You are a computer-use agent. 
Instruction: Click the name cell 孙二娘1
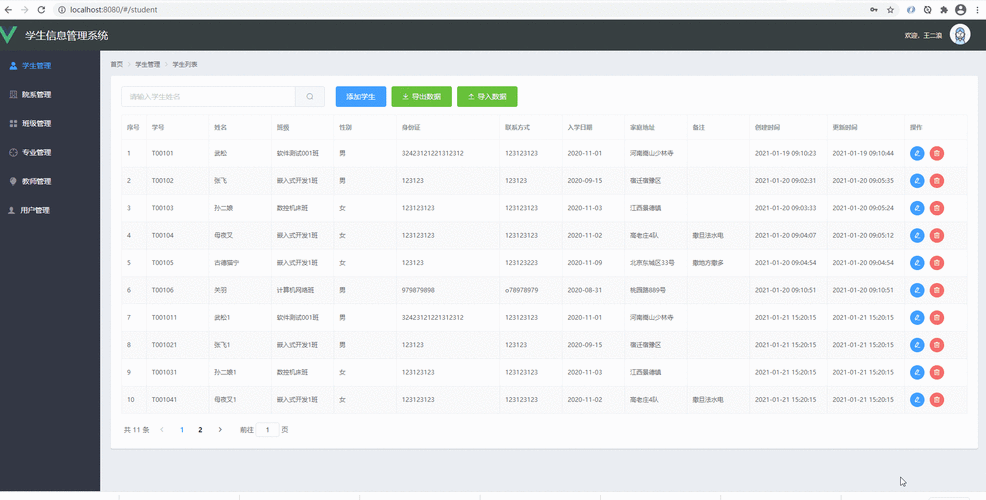pyautogui.click(x=225, y=372)
